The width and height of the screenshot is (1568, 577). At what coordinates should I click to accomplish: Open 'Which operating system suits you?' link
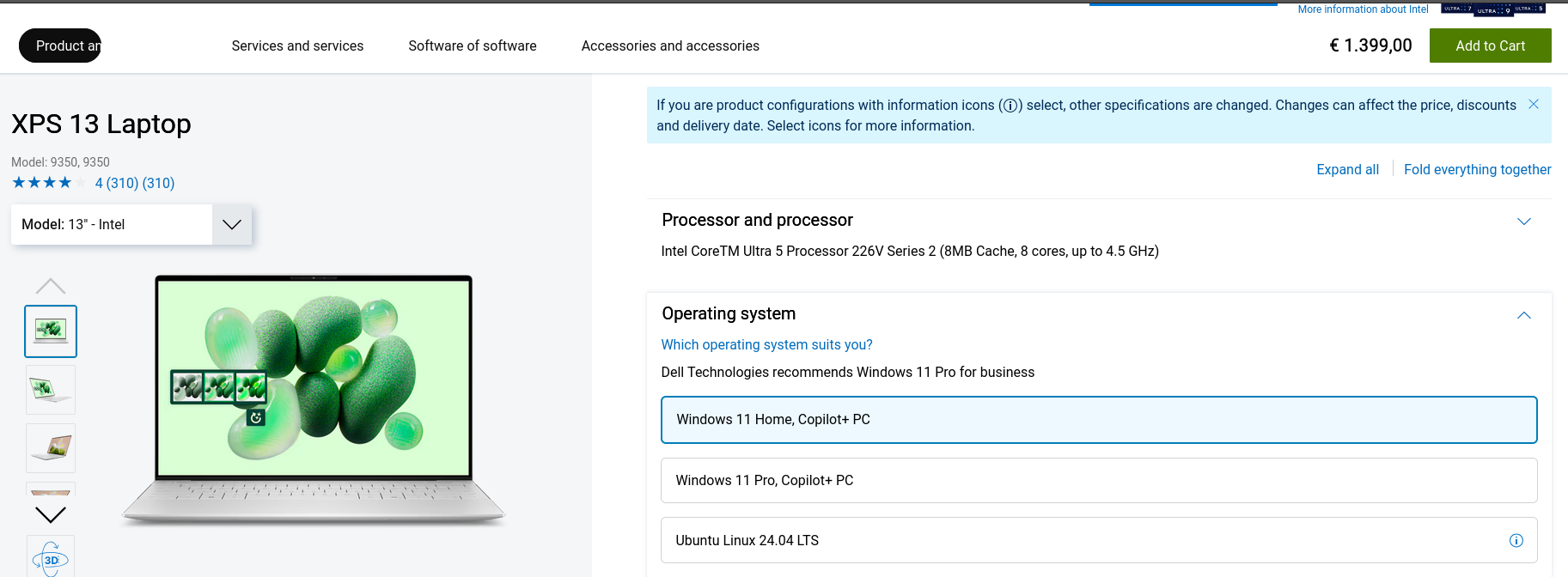tap(766, 344)
